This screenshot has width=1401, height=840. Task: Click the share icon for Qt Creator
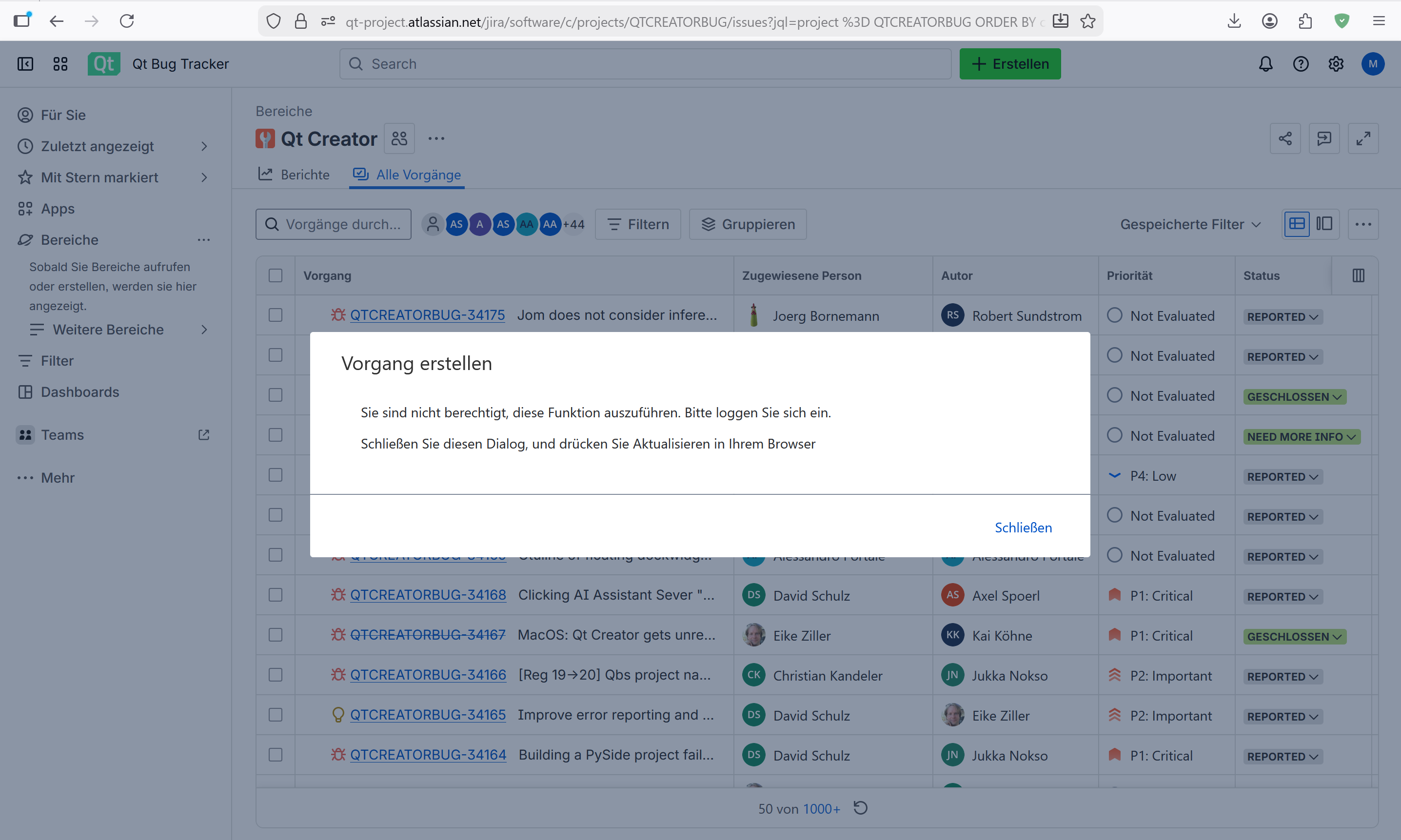coord(1284,138)
